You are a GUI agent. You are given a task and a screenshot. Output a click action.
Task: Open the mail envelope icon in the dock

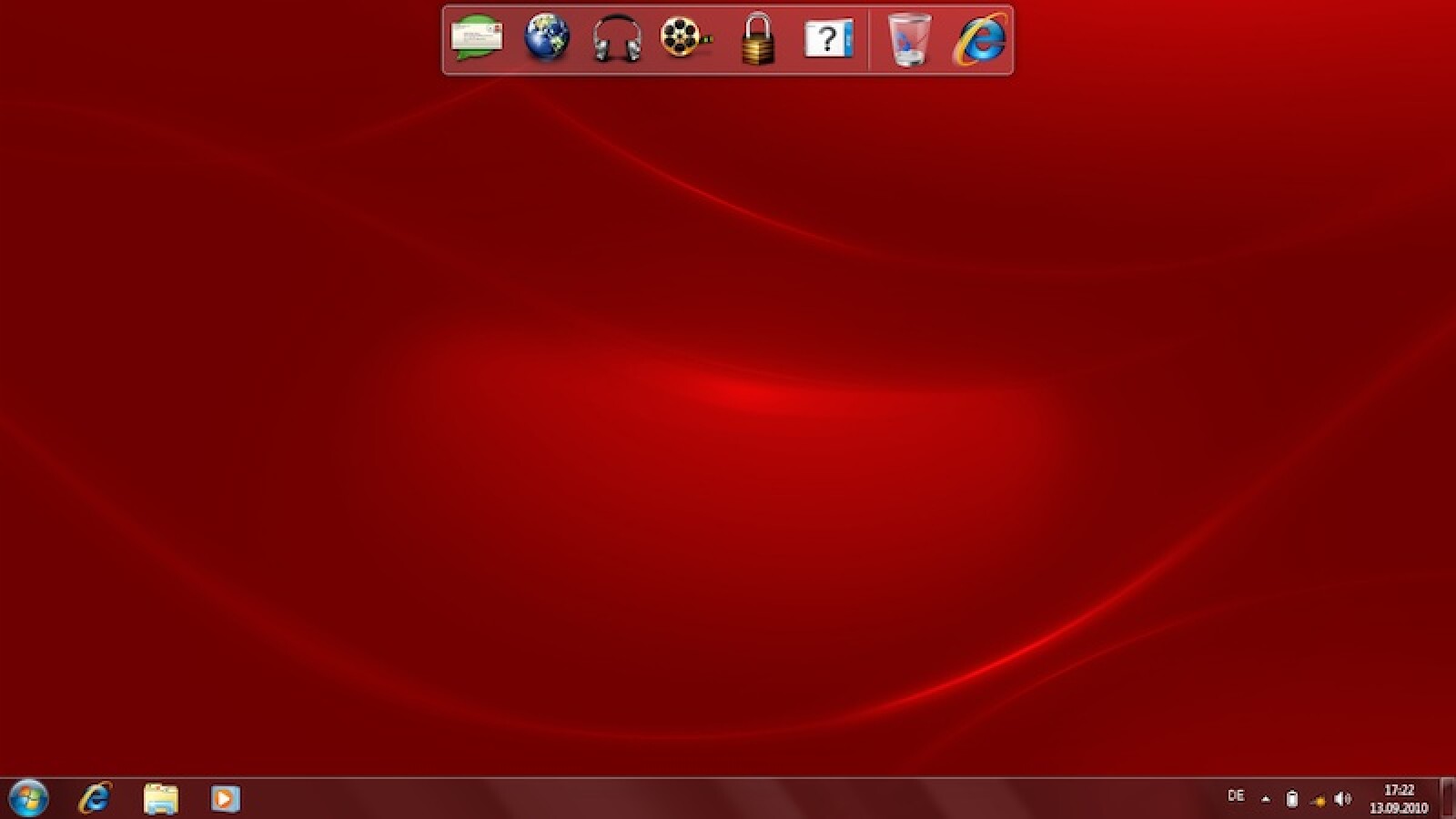[x=477, y=39]
